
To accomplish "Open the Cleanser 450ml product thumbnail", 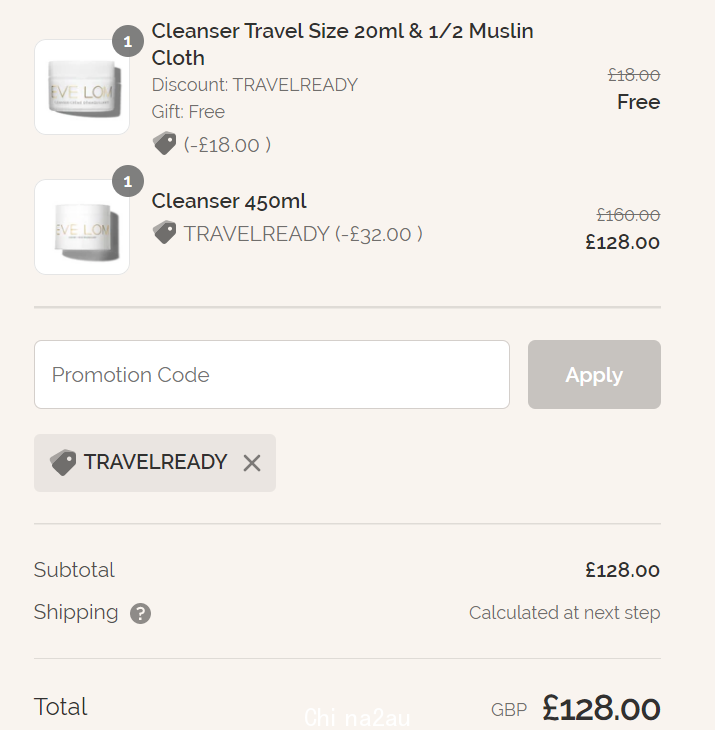I will tap(82, 227).
